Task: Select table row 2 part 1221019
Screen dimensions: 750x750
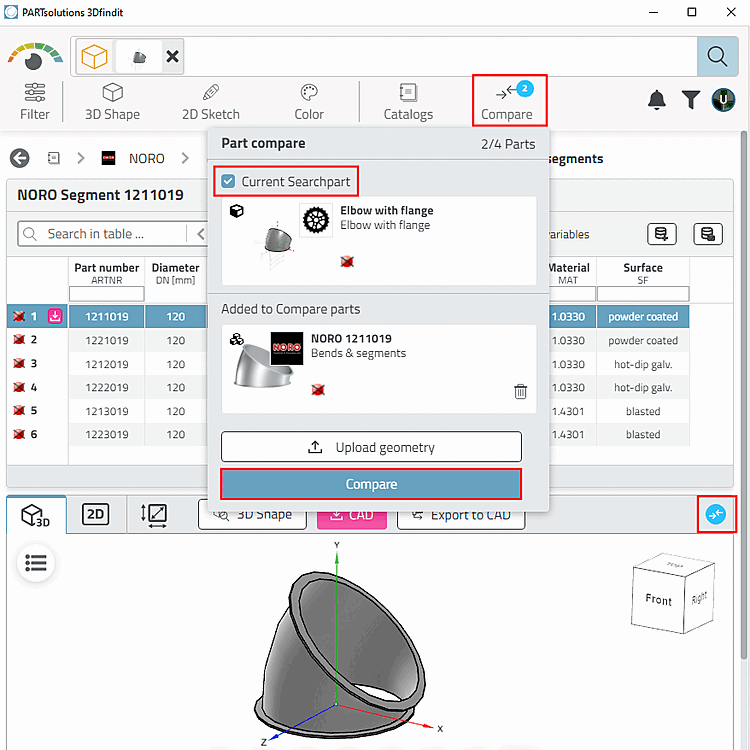Action: (107, 340)
